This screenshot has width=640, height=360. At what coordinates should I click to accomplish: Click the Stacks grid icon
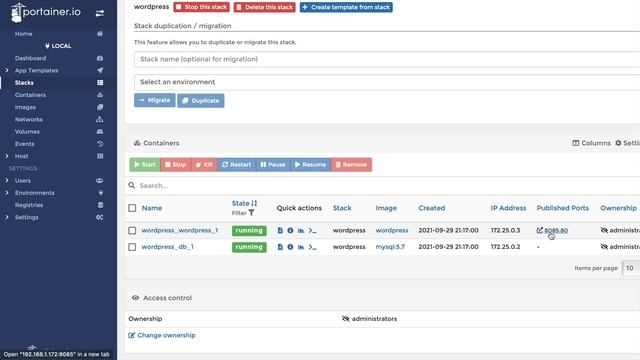click(100, 83)
